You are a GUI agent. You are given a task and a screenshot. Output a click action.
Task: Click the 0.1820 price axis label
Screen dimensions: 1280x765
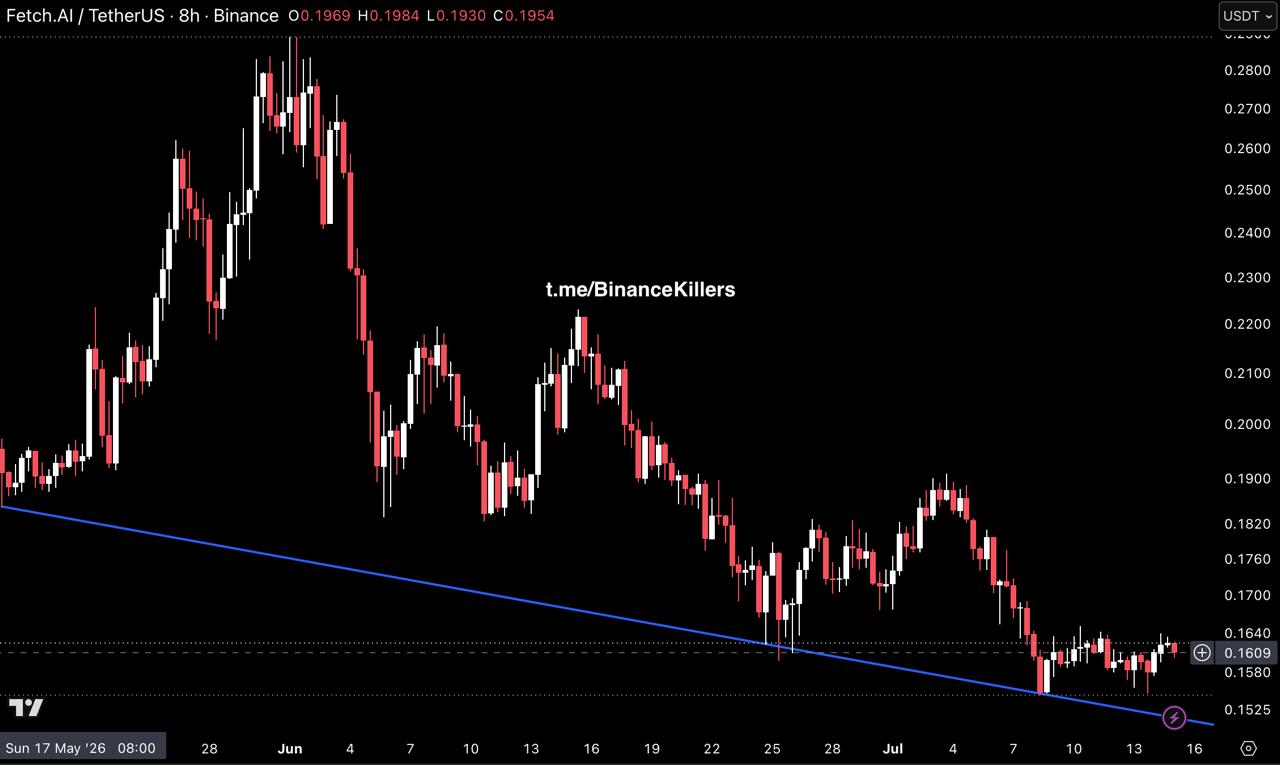(x=1247, y=523)
